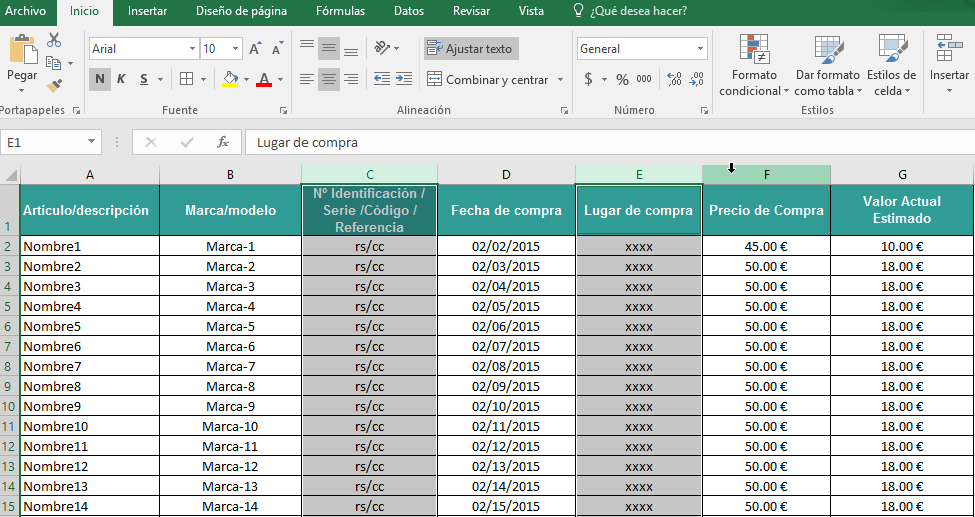Image resolution: width=975 pixels, height=517 pixels.
Task: Click the Copy icon
Action: pos(54,62)
